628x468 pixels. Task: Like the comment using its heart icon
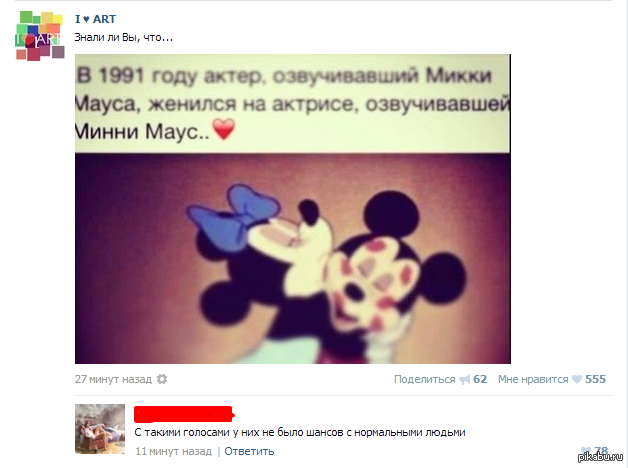585,451
